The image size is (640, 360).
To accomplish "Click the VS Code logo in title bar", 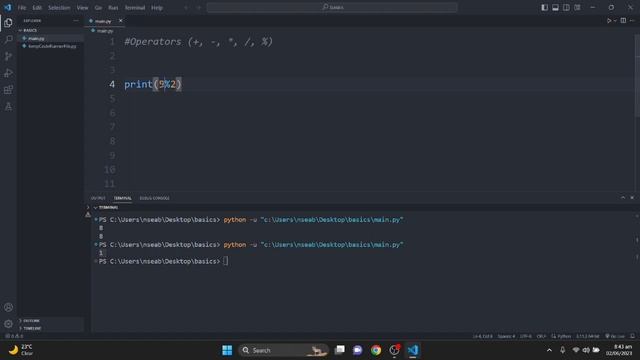I will [x=8, y=7].
